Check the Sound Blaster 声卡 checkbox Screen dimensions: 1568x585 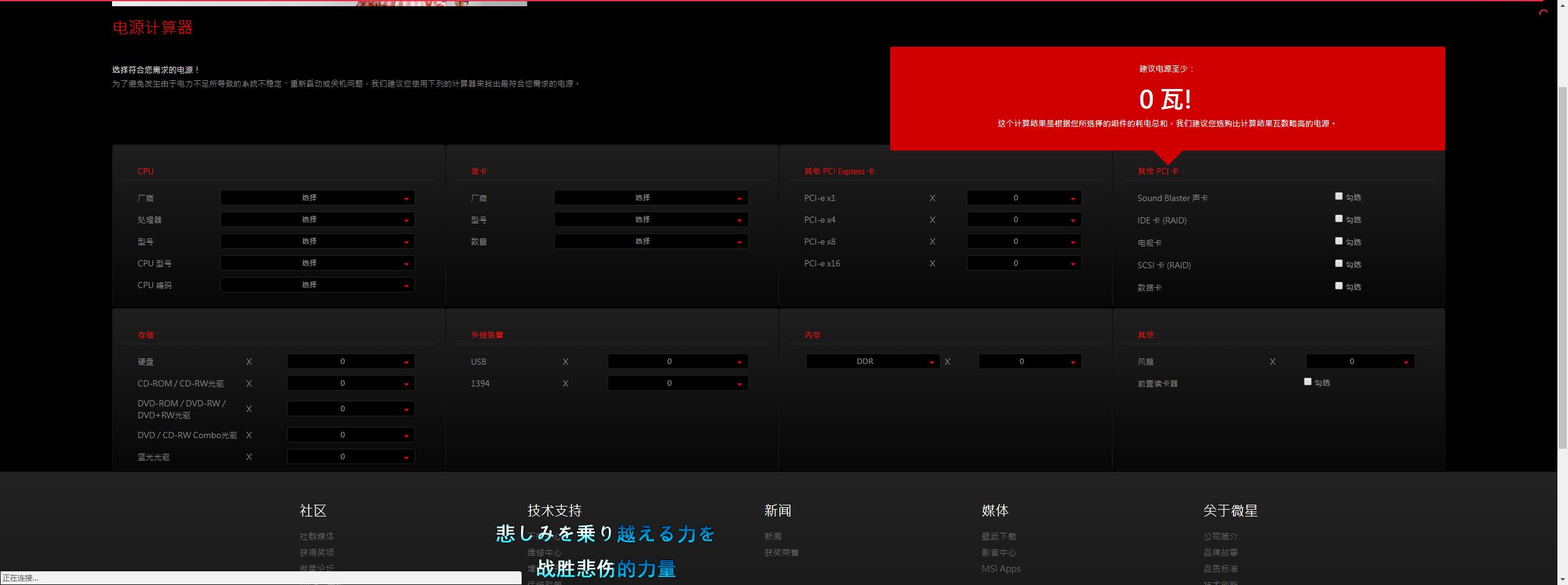(x=1338, y=196)
